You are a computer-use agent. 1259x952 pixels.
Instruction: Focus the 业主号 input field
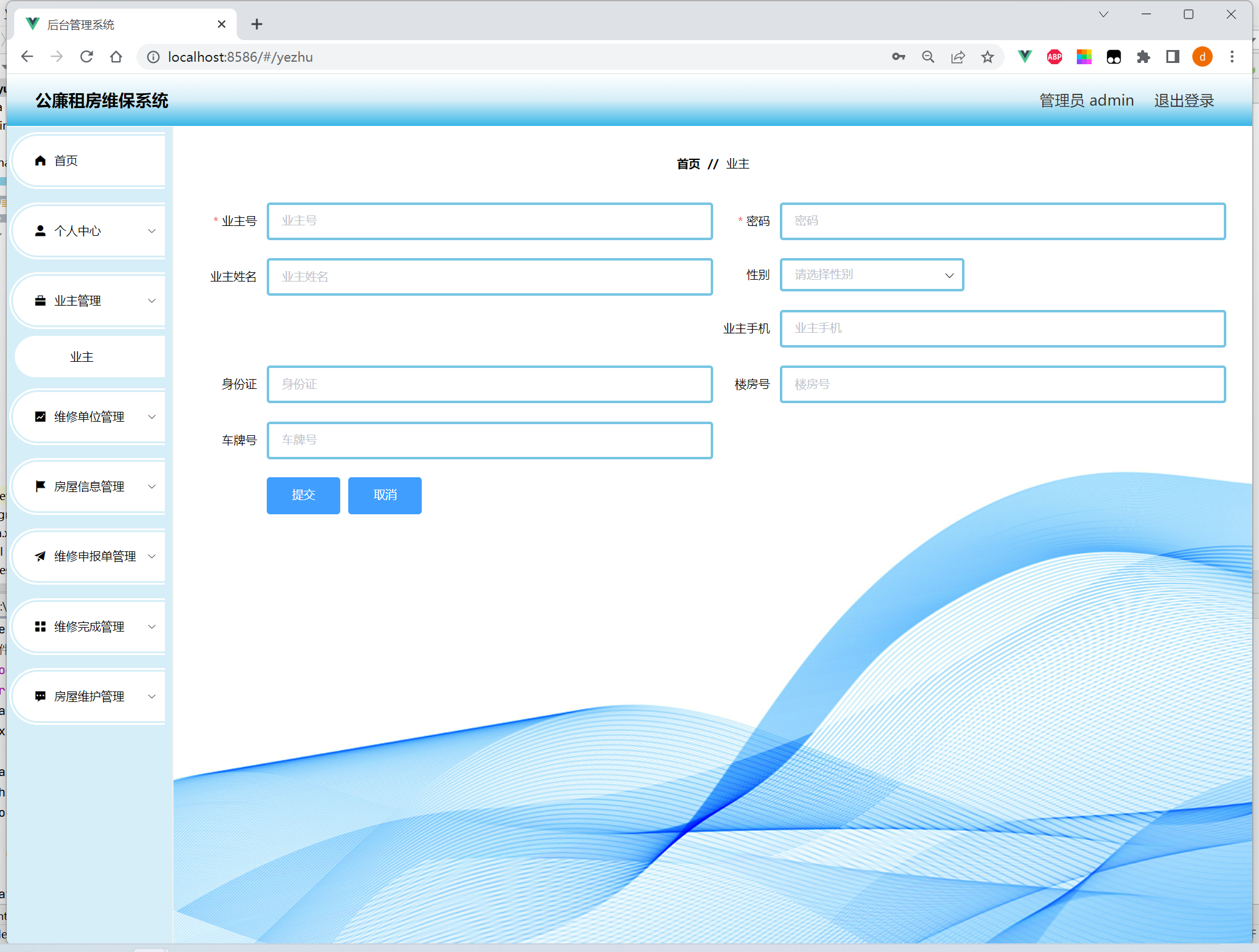point(489,221)
